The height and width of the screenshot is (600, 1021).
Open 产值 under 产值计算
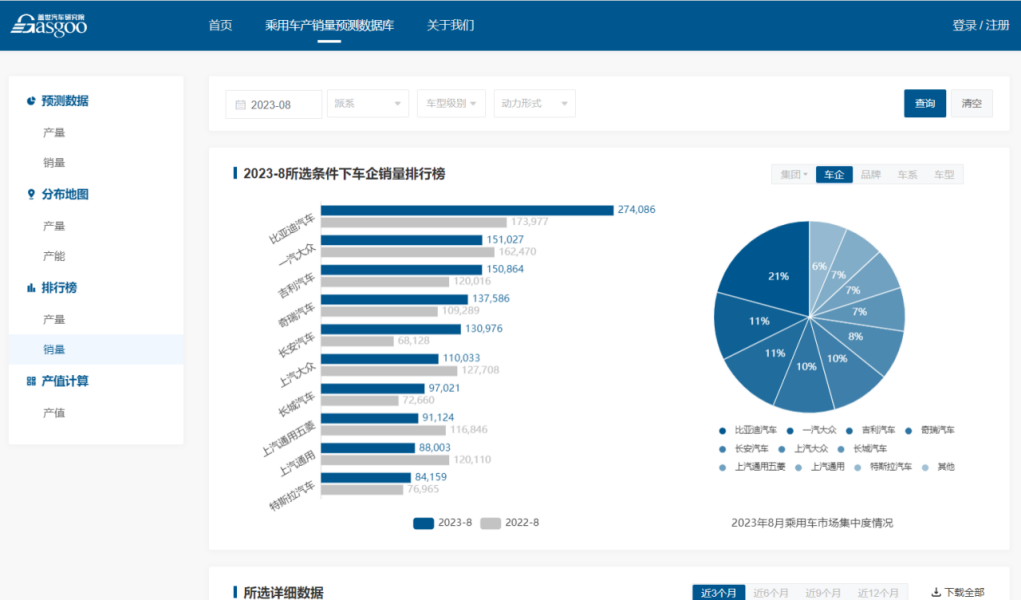click(54, 413)
